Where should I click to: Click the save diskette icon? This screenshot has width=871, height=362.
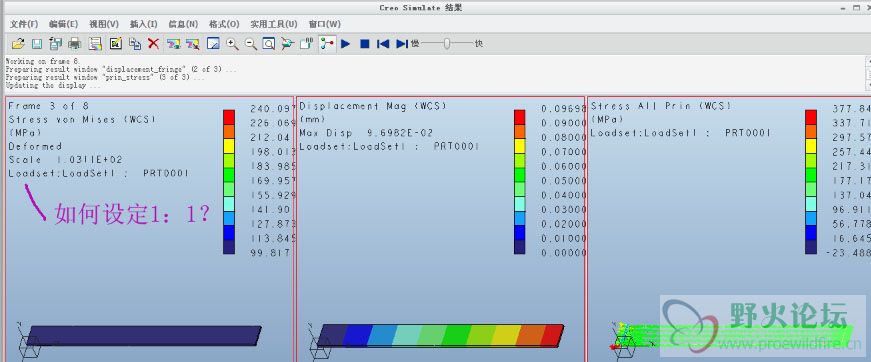pyautogui.click(x=37, y=43)
